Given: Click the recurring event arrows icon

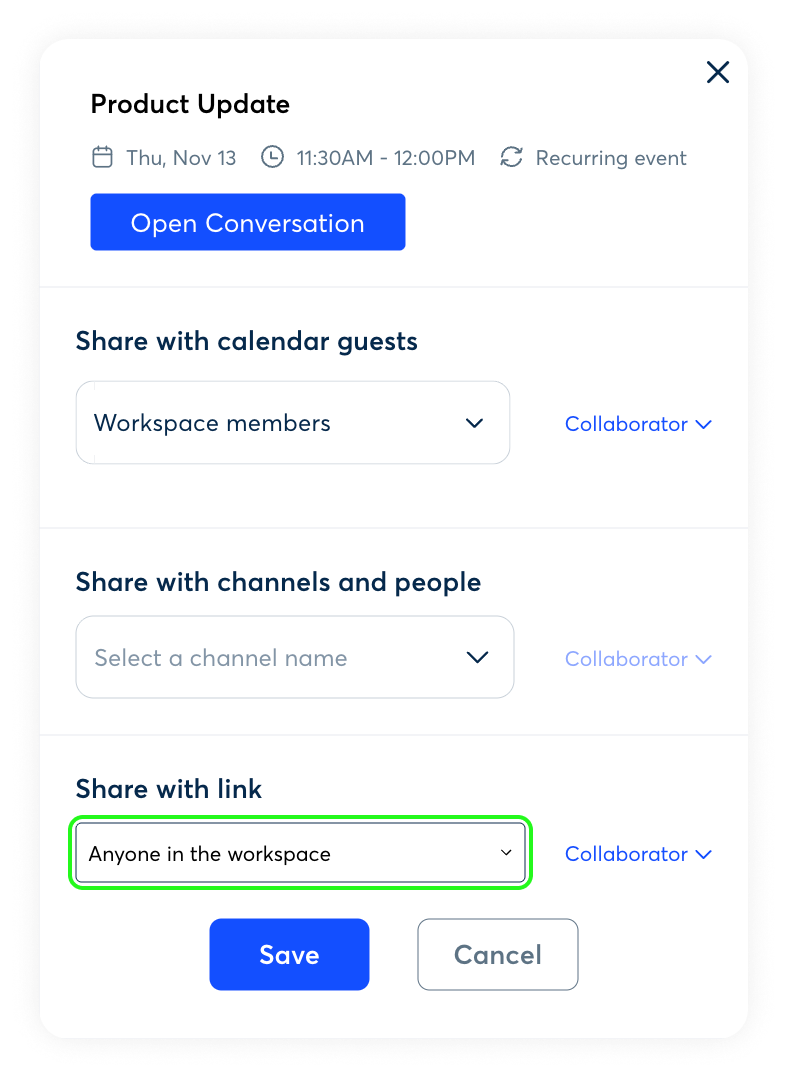Looking at the screenshot, I should tap(511, 157).
